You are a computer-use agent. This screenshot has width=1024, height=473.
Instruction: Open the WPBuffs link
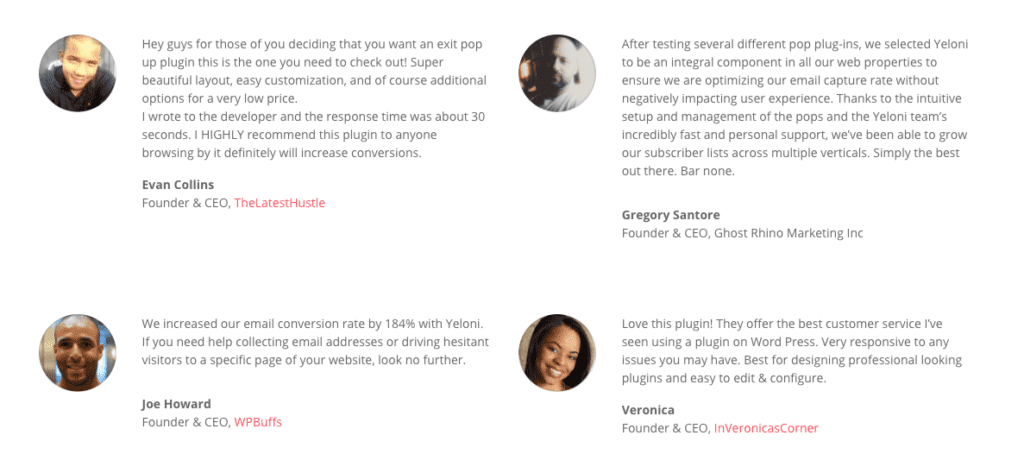coord(257,422)
